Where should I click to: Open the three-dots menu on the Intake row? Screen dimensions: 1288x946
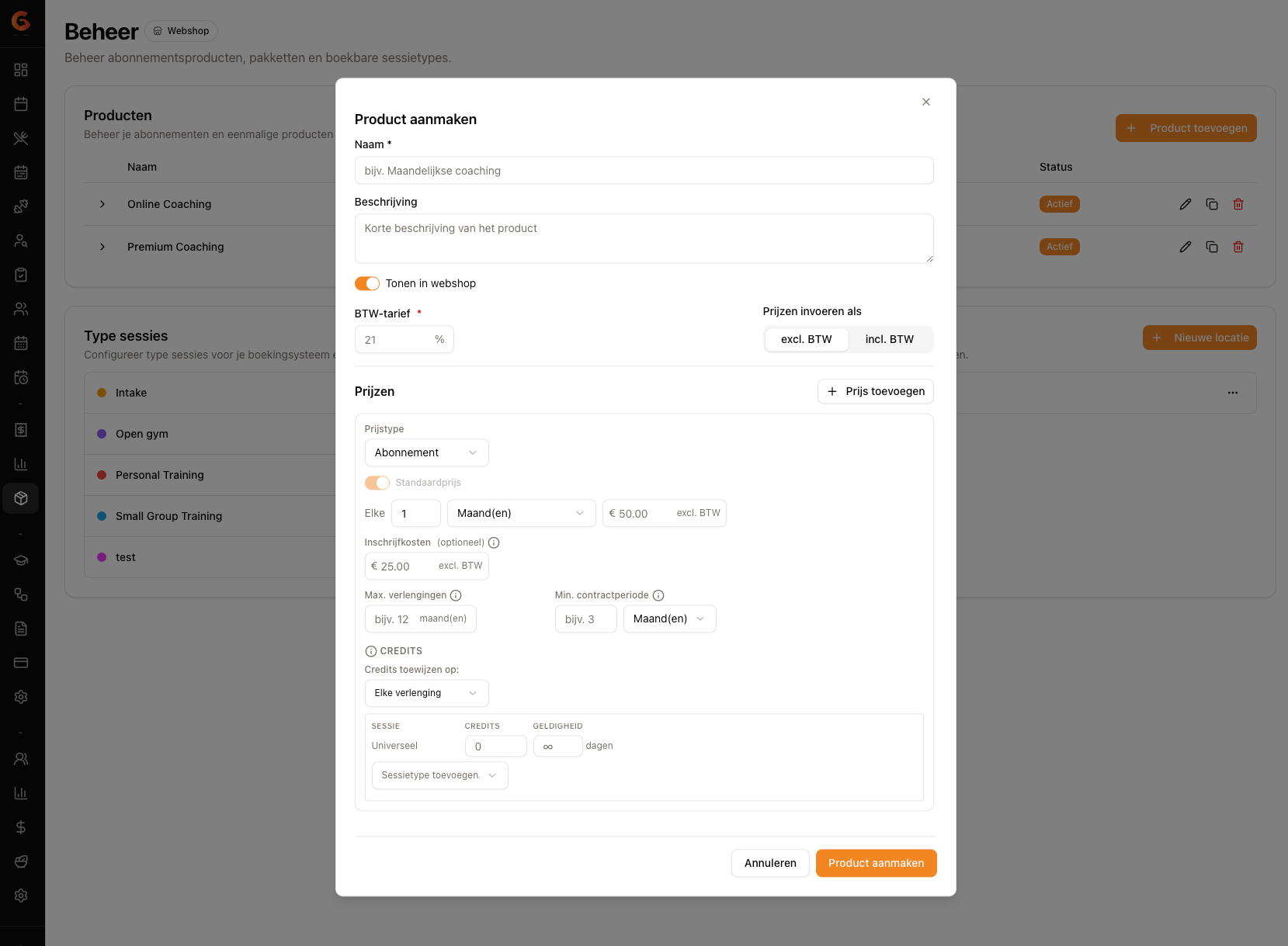(1233, 393)
